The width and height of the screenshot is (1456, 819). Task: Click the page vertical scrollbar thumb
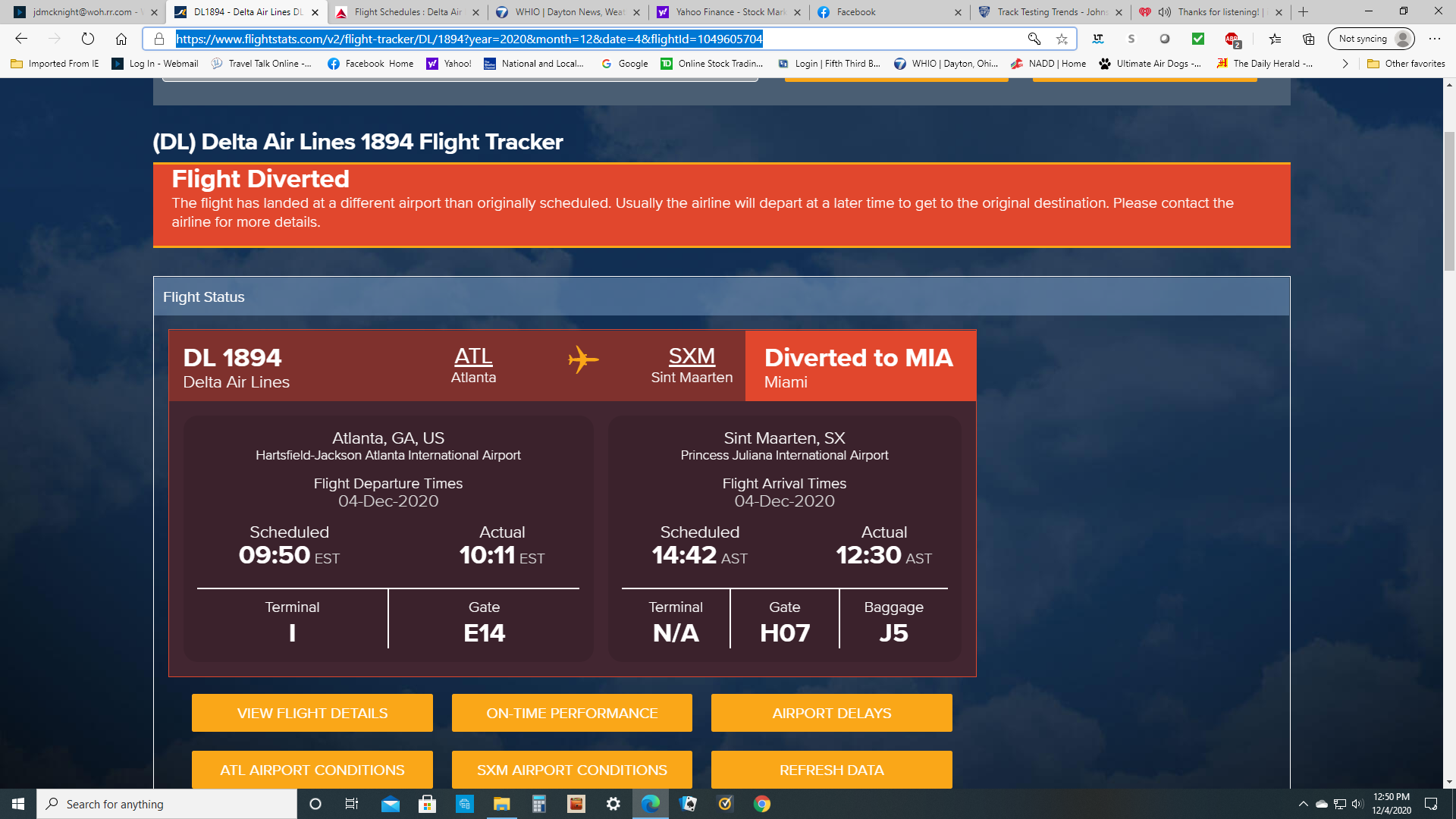click(1449, 201)
